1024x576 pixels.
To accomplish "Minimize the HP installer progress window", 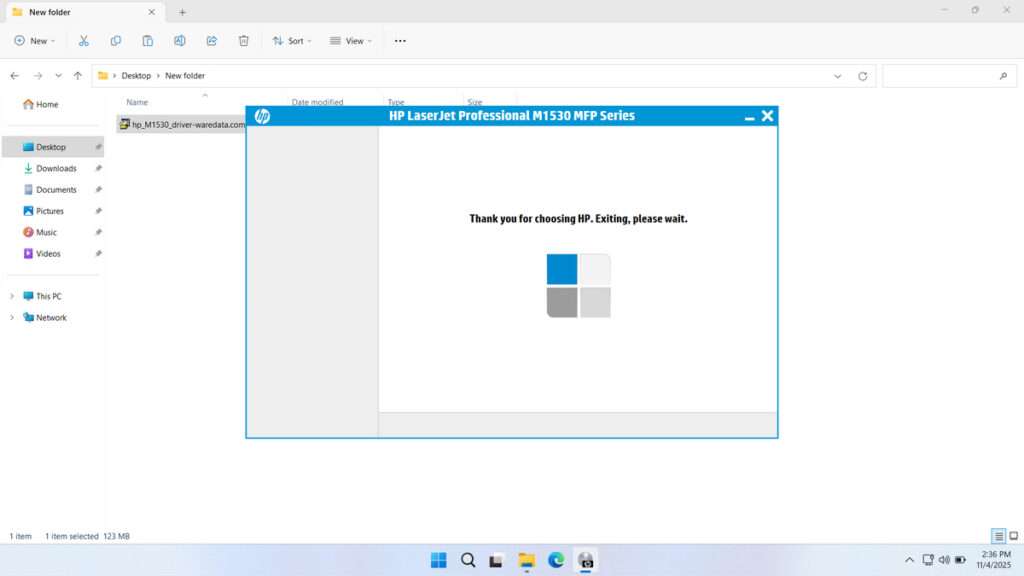I will pyautogui.click(x=748, y=115).
